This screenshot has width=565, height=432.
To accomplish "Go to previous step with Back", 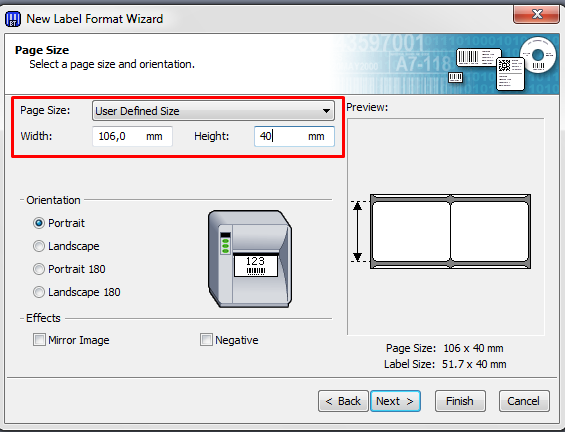I will pyautogui.click(x=343, y=401).
